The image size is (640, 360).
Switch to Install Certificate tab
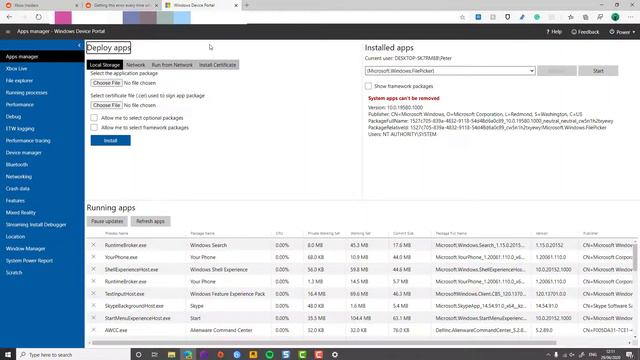pos(218,64)
